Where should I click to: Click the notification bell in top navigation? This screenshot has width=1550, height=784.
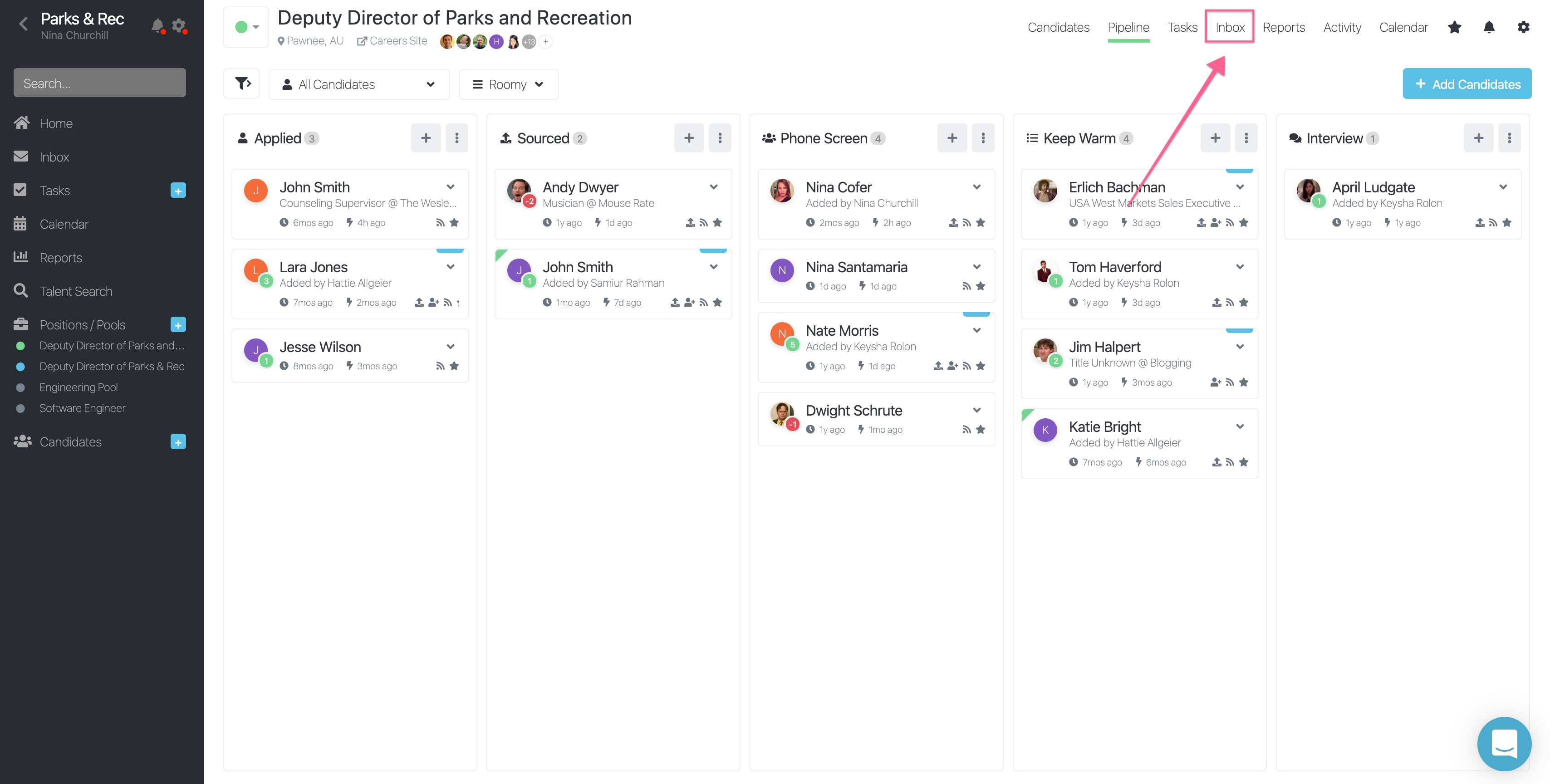tap(1489, 27)
